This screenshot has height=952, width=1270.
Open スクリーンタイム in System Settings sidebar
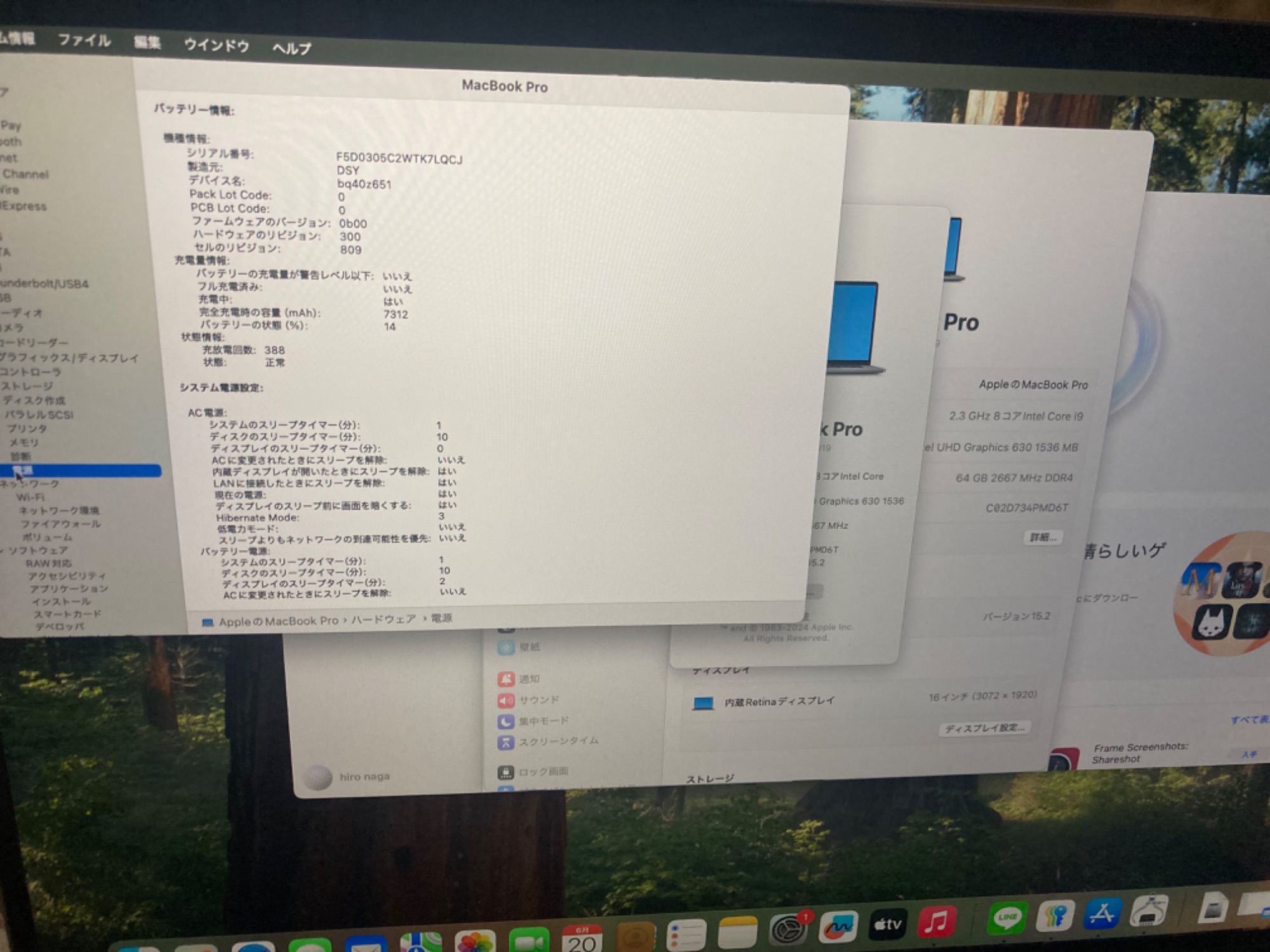coord(548,741)
